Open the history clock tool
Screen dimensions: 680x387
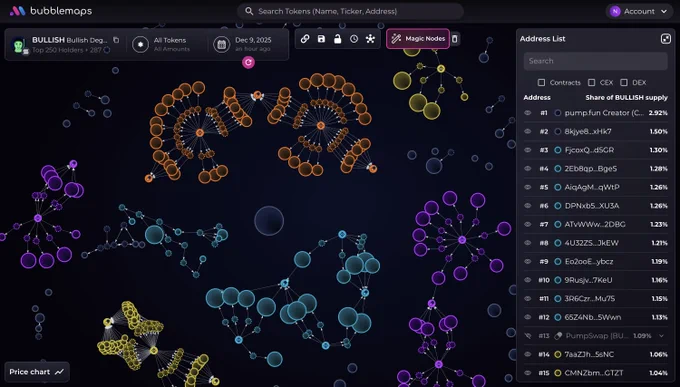pos(354,39)
